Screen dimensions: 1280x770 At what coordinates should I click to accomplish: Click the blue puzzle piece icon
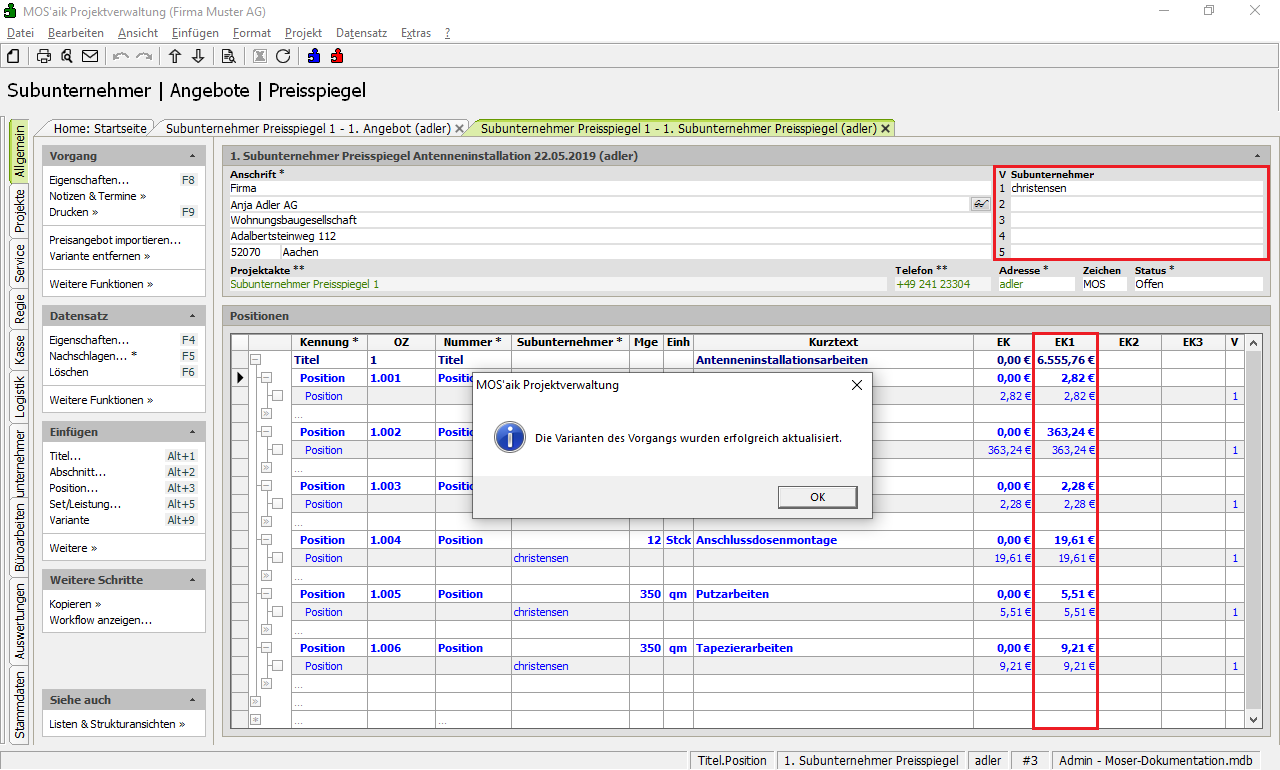coord(314,56)
